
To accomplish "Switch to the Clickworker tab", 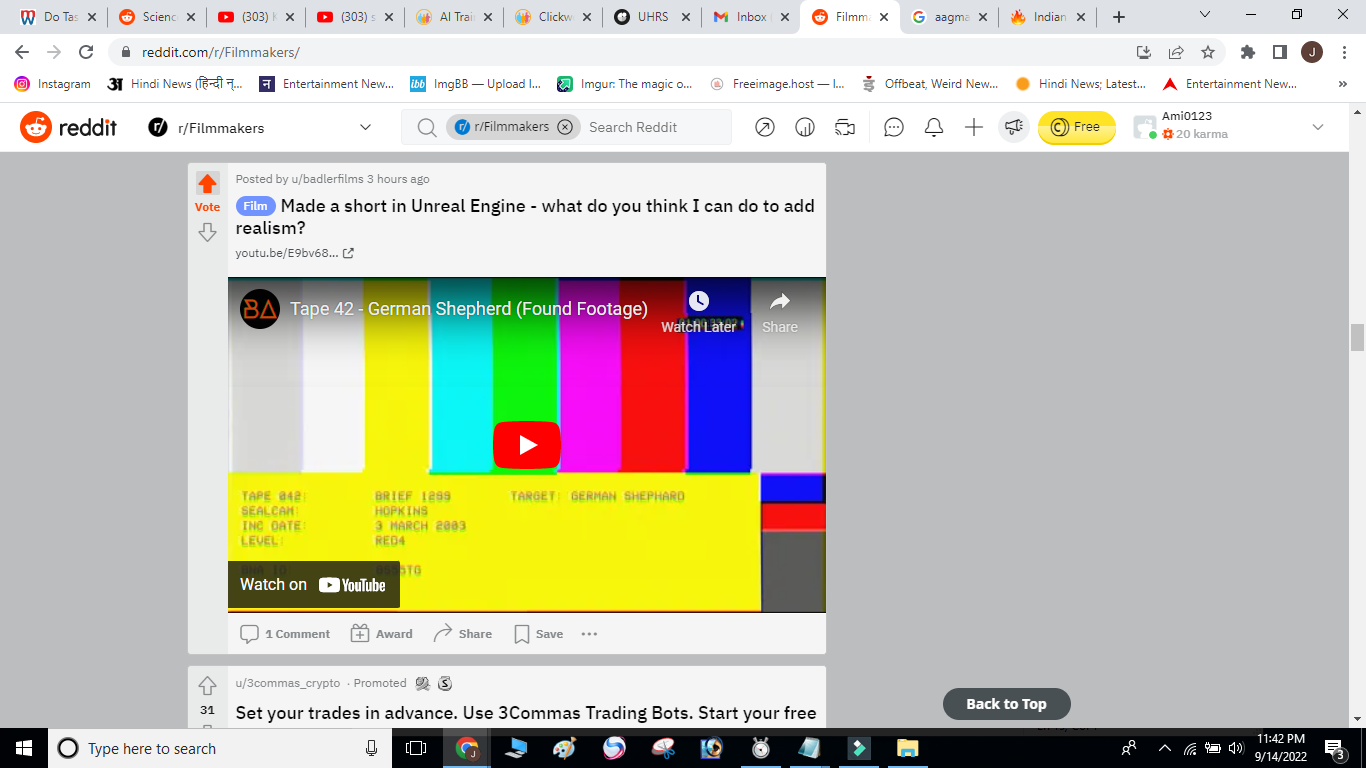I will [552, 17].
